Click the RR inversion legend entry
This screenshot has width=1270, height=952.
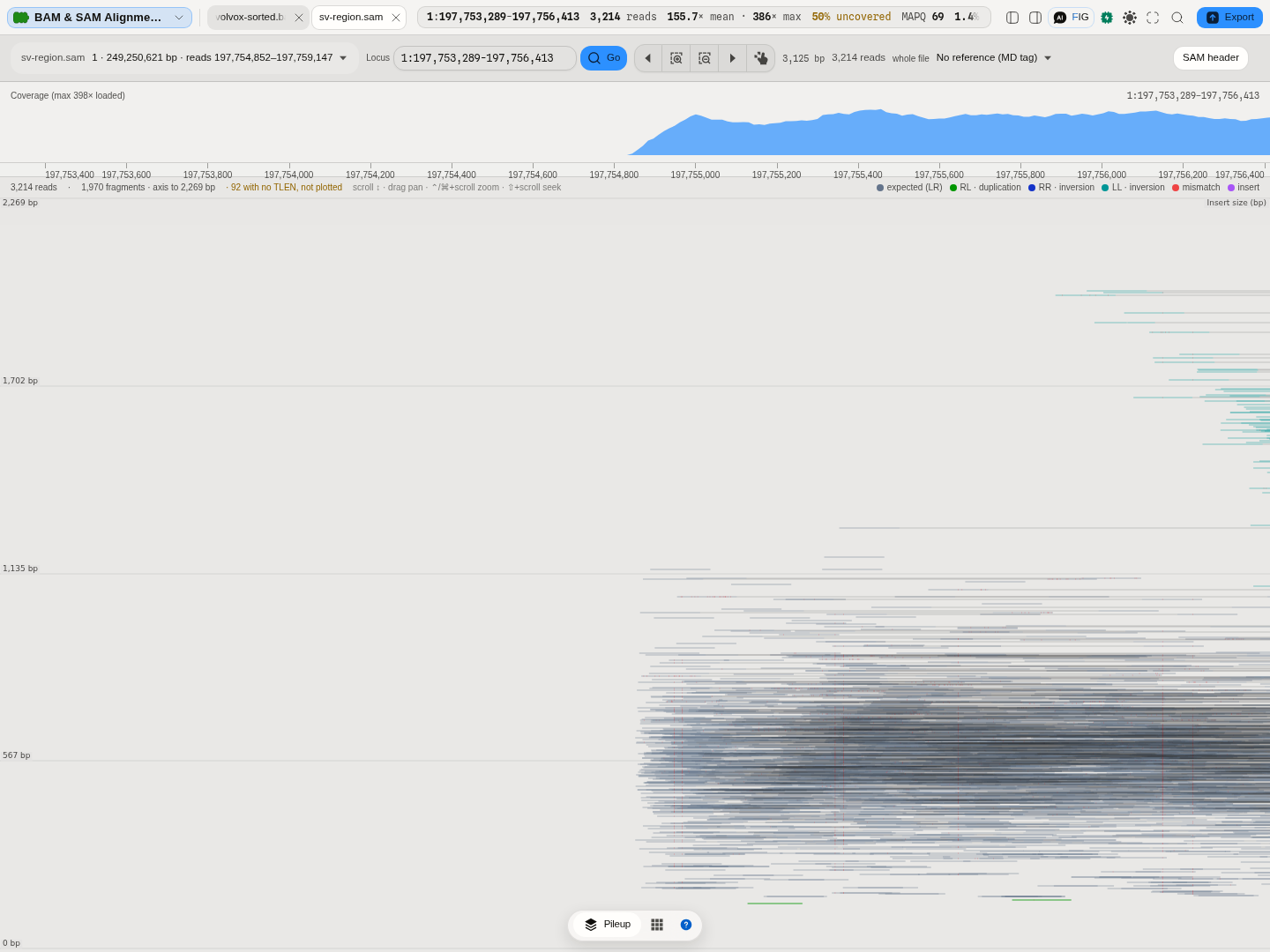1061,188
